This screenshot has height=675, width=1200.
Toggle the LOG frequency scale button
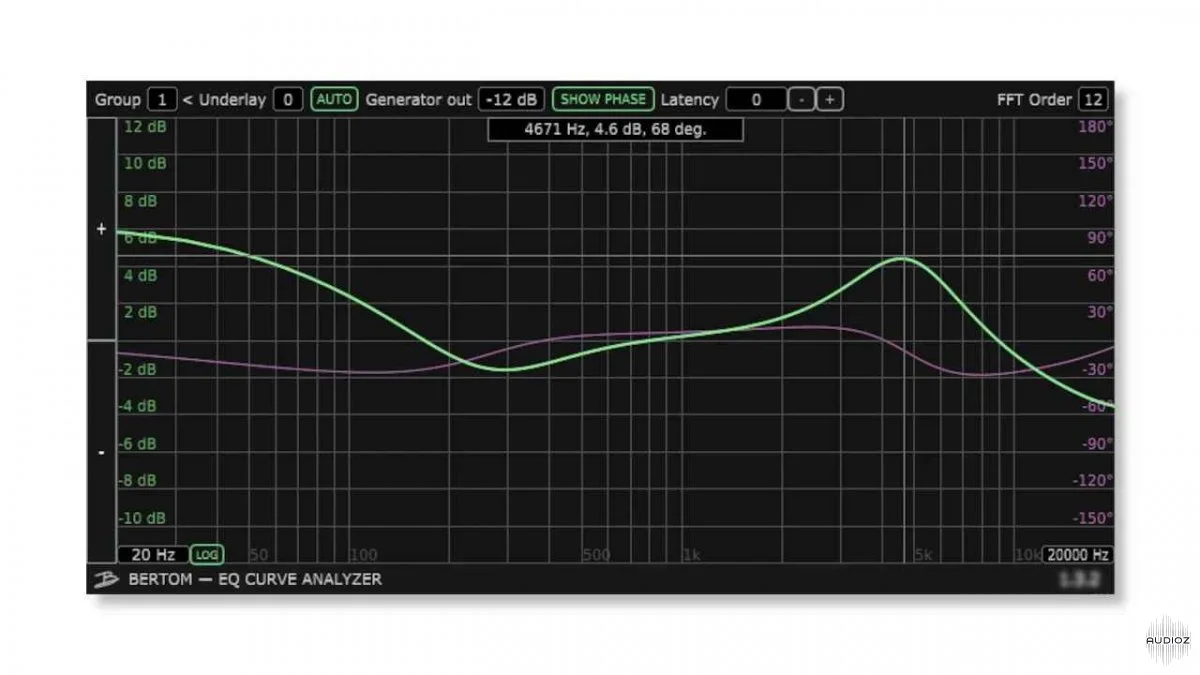207,554
